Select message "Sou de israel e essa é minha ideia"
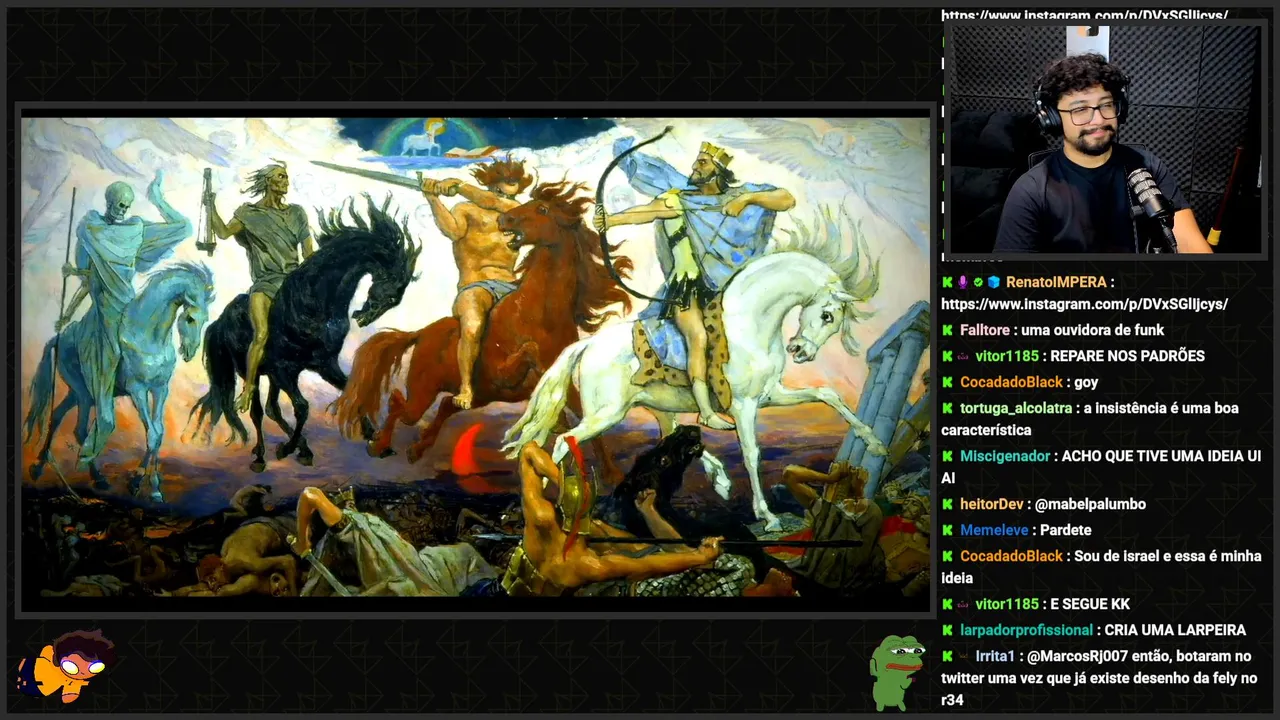The image size is (1280, 720). [x=1101, y=567]
